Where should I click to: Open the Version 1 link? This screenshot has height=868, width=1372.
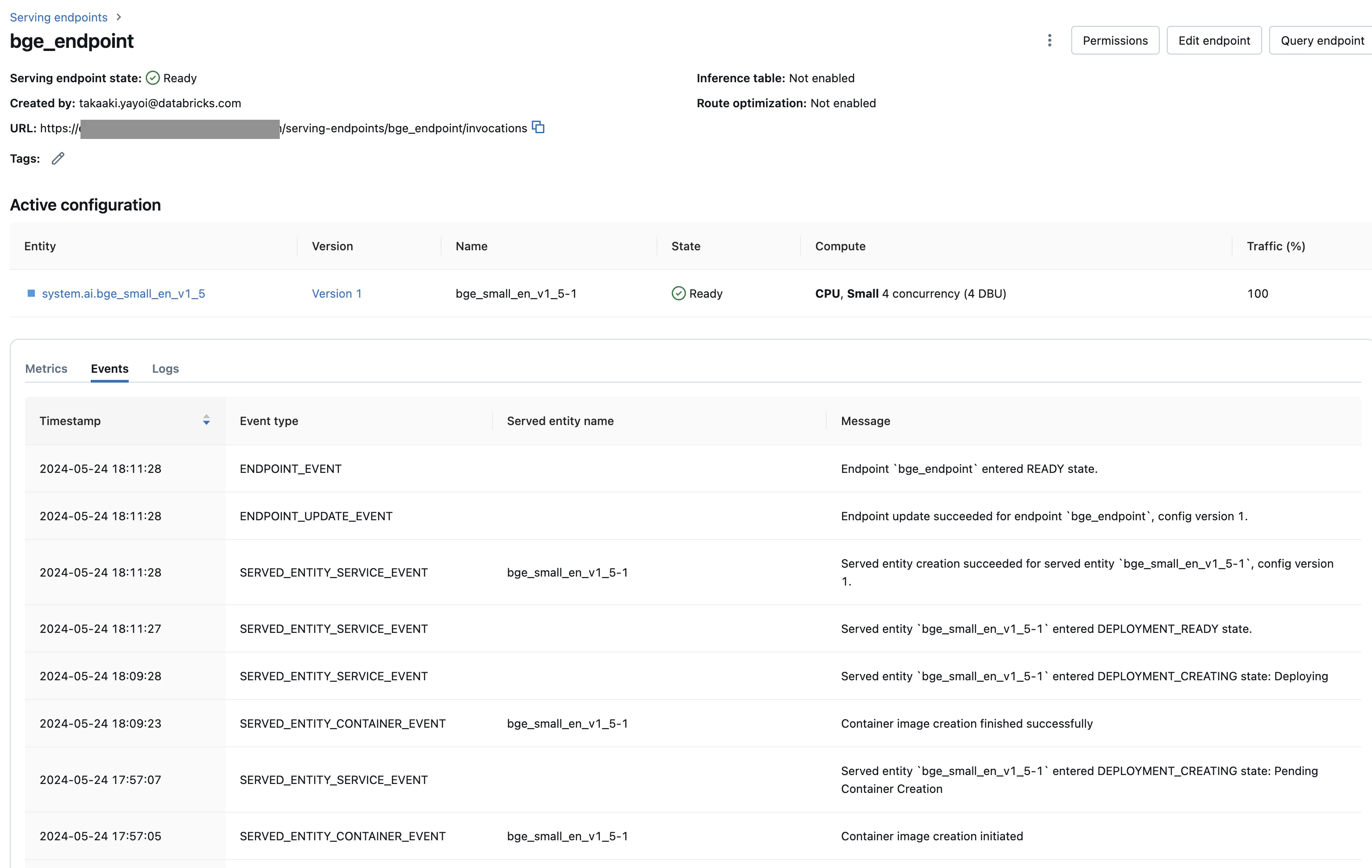[337, 294]
